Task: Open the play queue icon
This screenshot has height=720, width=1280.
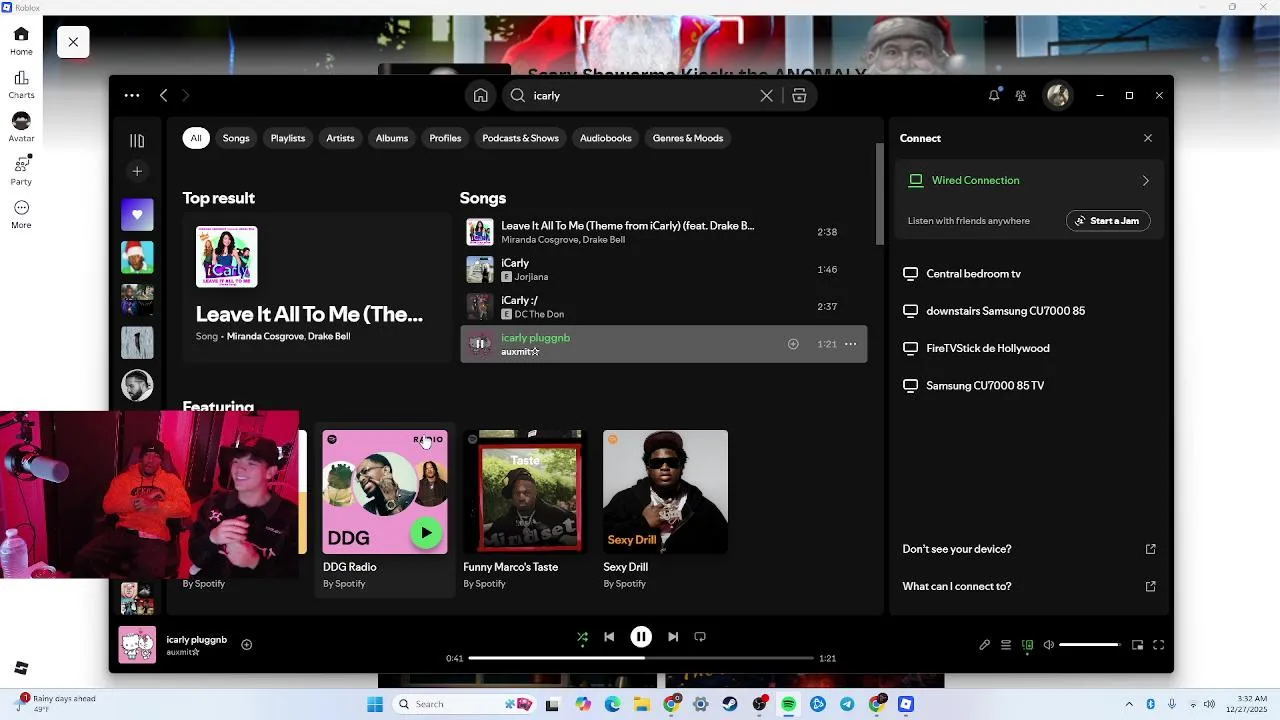Action: [x=1006, y=645]
